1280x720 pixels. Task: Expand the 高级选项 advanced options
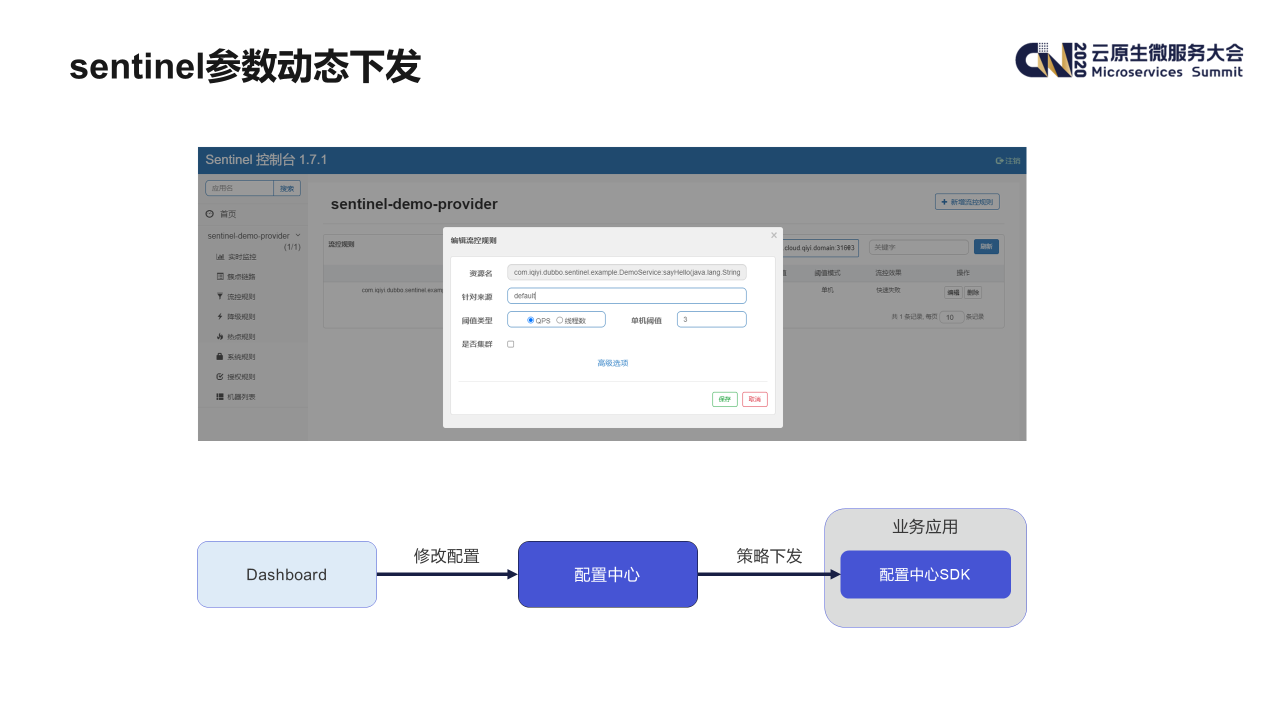[x=613, y=363]
